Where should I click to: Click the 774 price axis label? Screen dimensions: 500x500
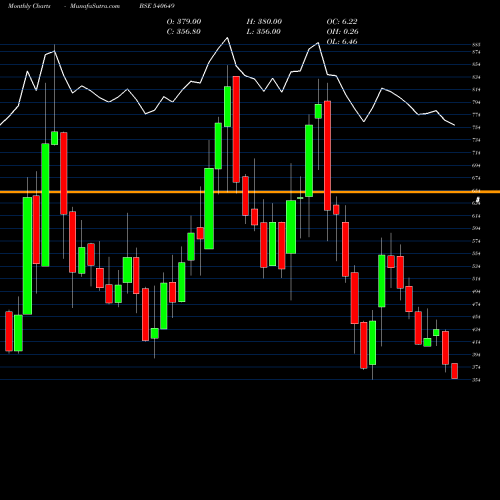click(476, 115)
